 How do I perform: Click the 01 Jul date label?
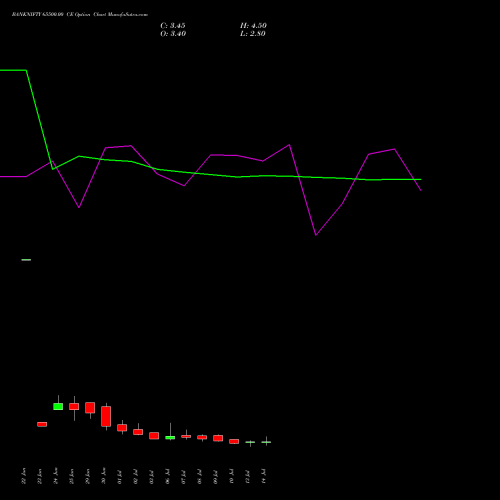[120, 477]
